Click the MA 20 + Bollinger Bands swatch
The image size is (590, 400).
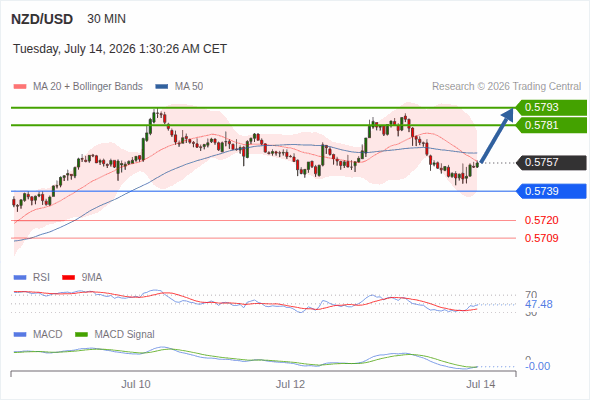(20, 87)
